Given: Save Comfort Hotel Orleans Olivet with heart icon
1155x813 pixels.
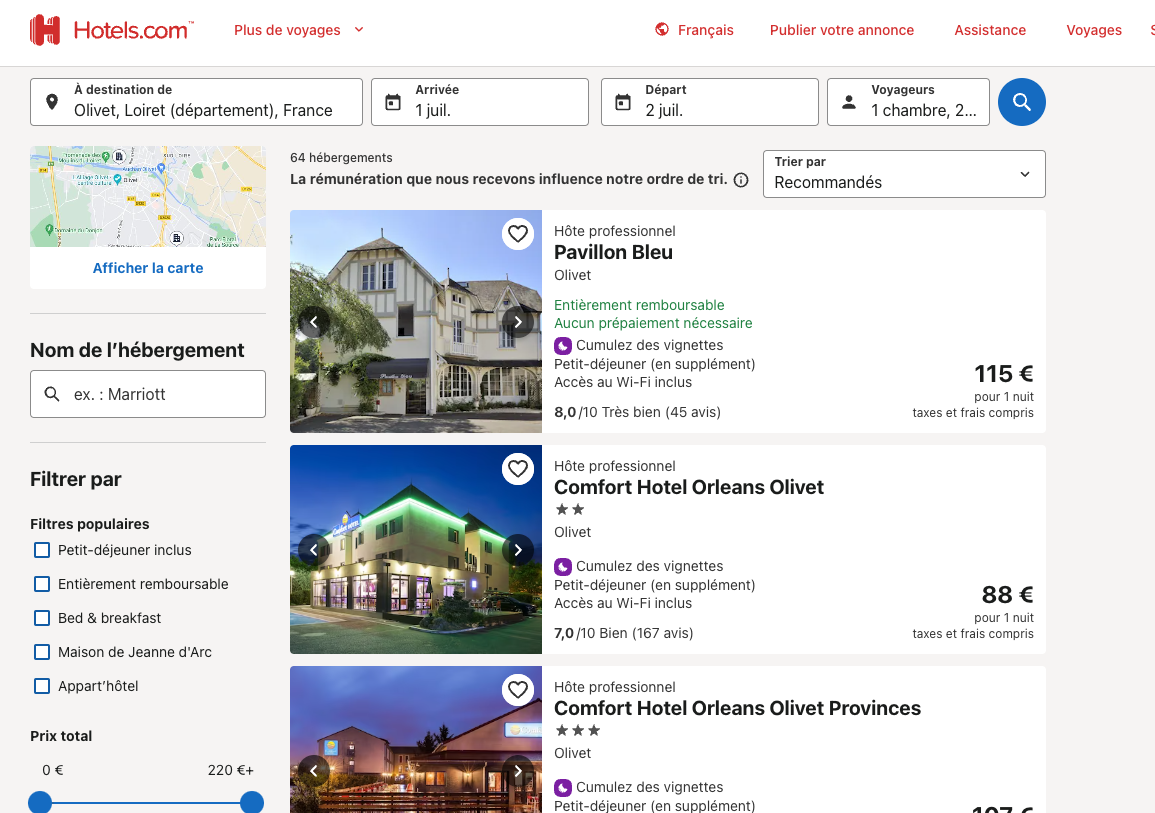Looking at the screenshot, I should coord(518,468).
